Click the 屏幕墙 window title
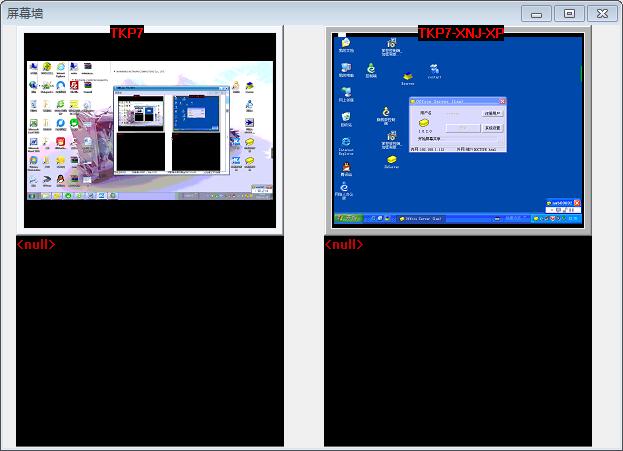The height and width of the screenshot is (451, 623). (25, 14)
